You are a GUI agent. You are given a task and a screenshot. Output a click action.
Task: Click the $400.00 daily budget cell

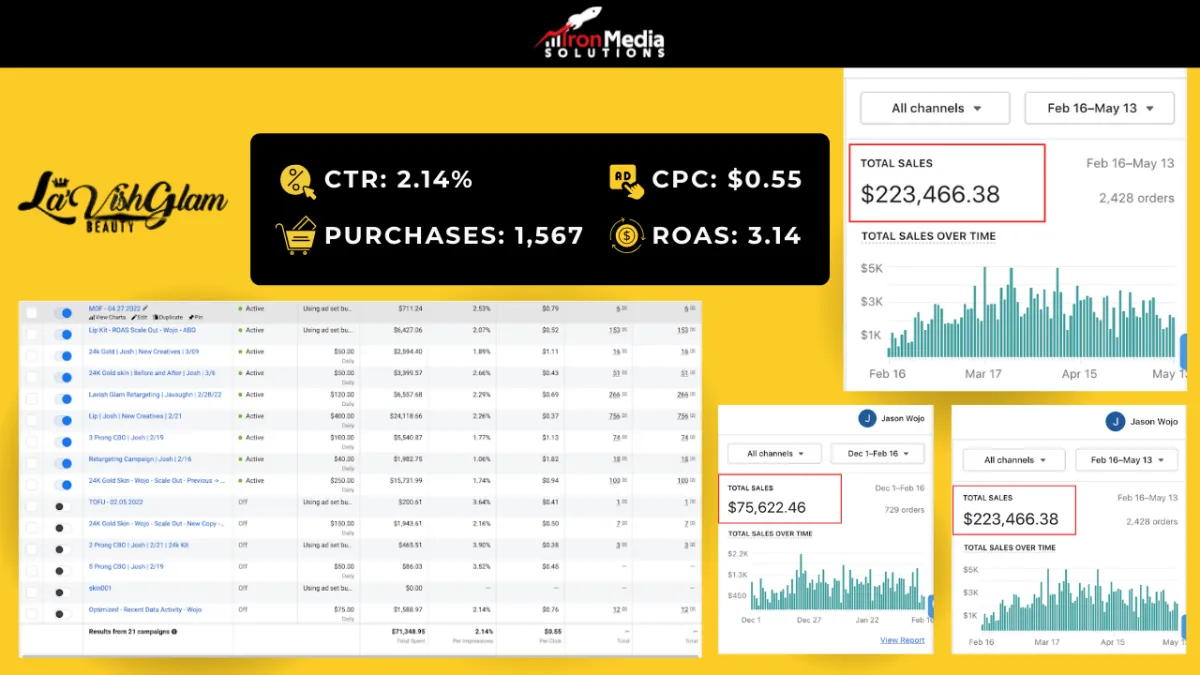(344, 416)
